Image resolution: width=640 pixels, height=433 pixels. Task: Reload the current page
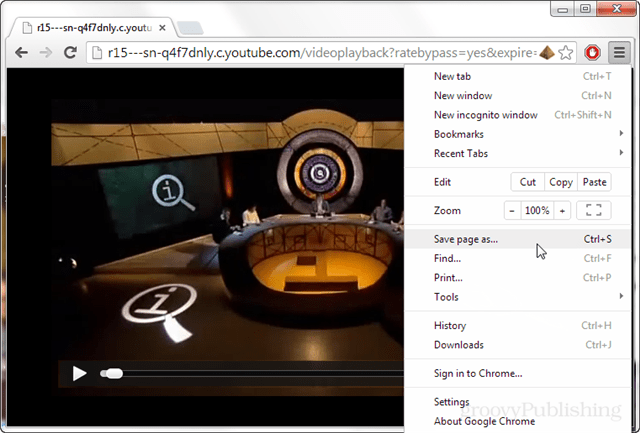pyautogui.click(x=70, y=52)
